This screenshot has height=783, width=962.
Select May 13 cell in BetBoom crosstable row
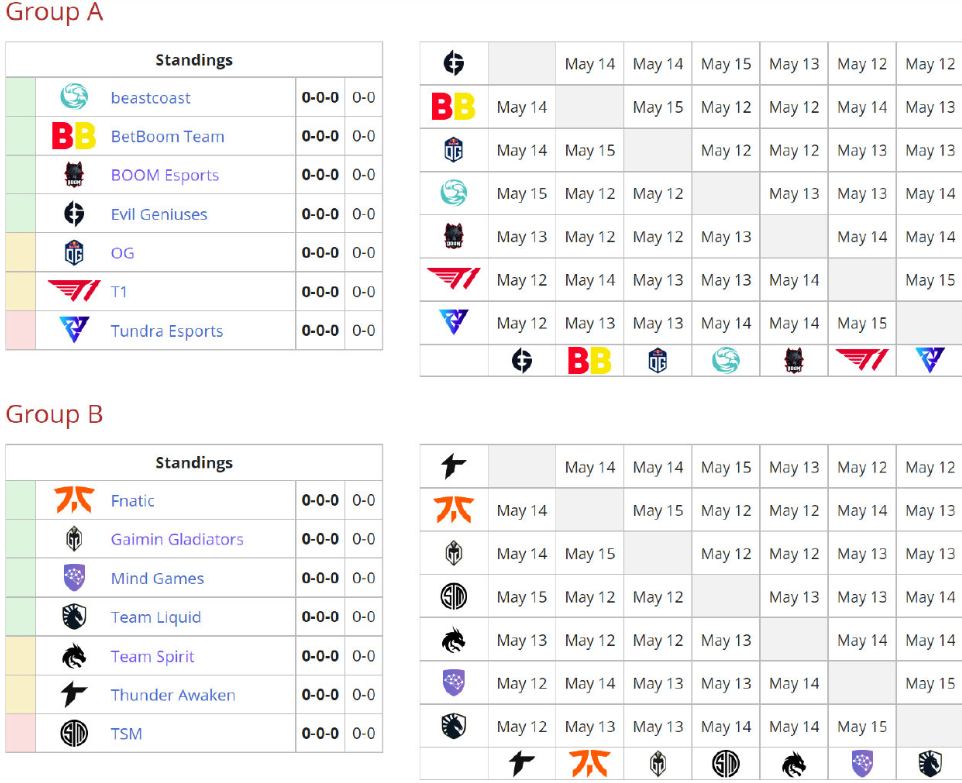[x=930, y=107]
